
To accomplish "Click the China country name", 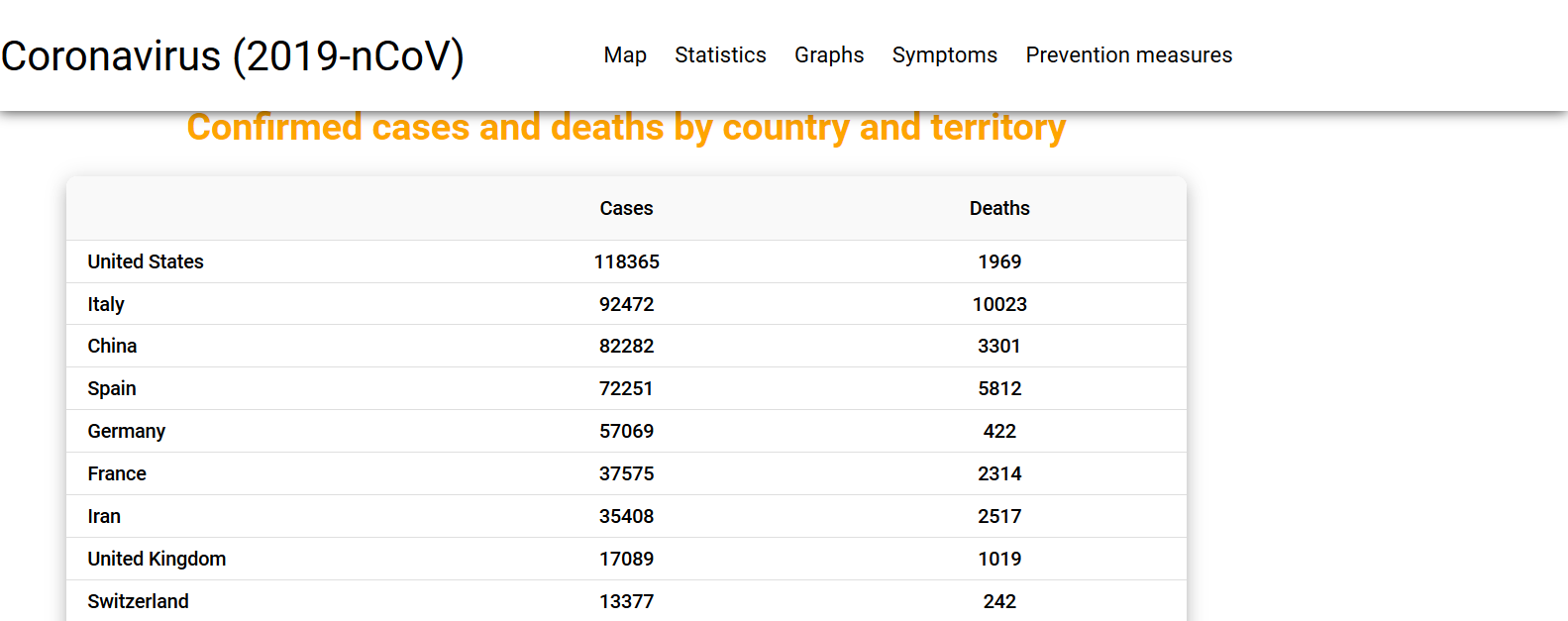I will coord(112,347).
